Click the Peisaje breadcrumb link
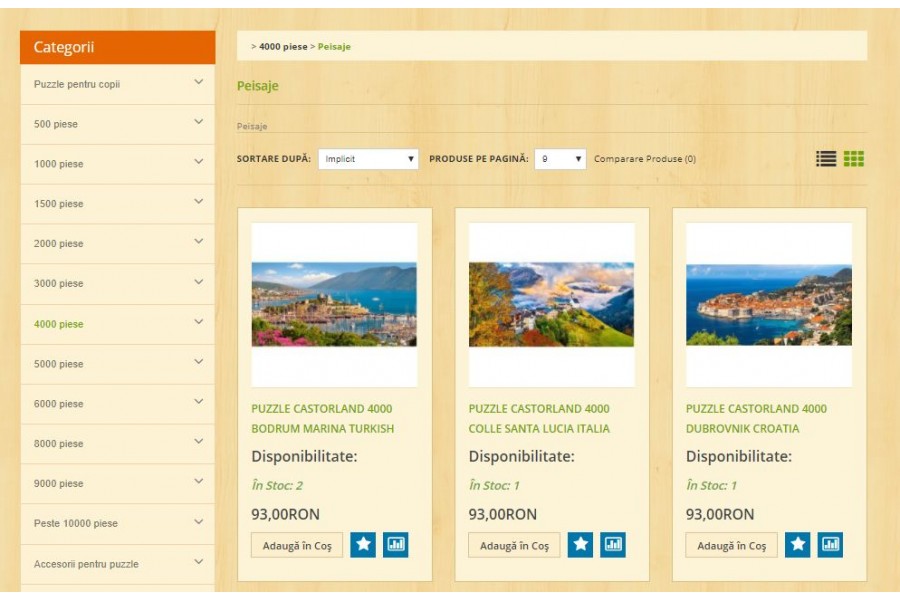Viewport: 900px width, 600px height. [334, 47]
